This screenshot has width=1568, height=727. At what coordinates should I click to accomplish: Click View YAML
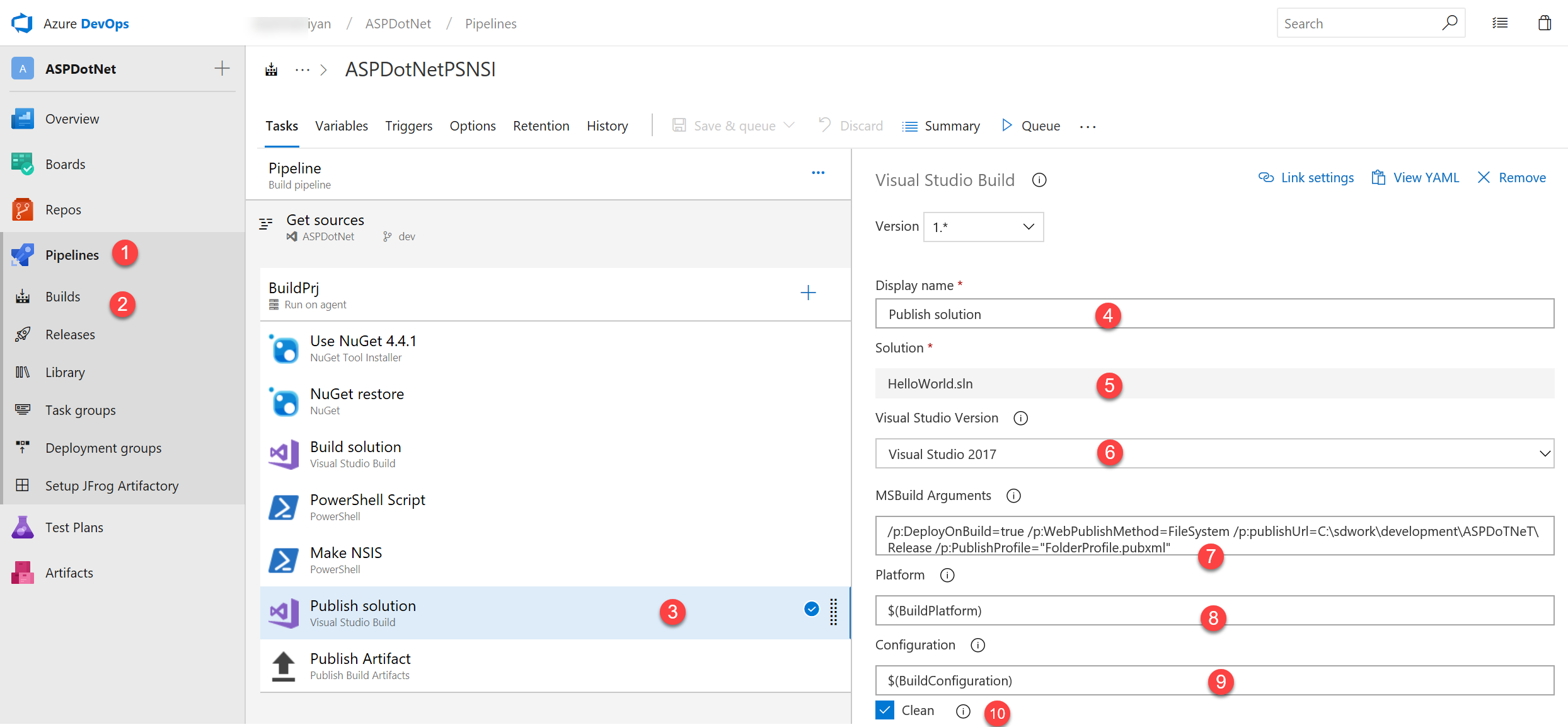pos(1415,178)
